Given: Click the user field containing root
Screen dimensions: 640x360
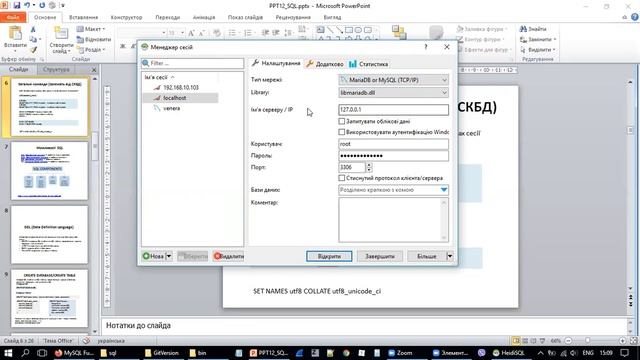Looking at the screenshot, I should (393, 144).
